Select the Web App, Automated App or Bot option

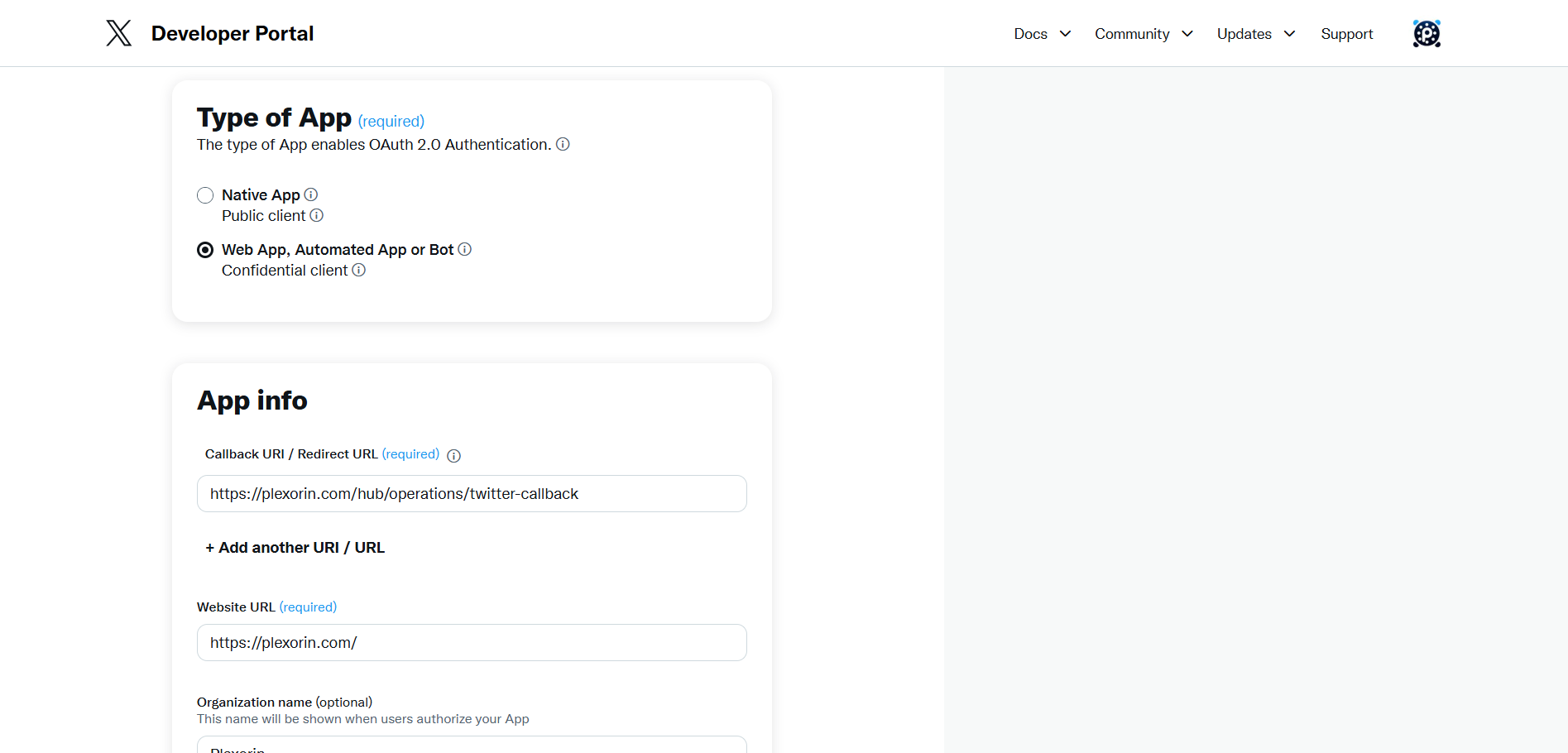pyautogui.click(x=205, y=249)
